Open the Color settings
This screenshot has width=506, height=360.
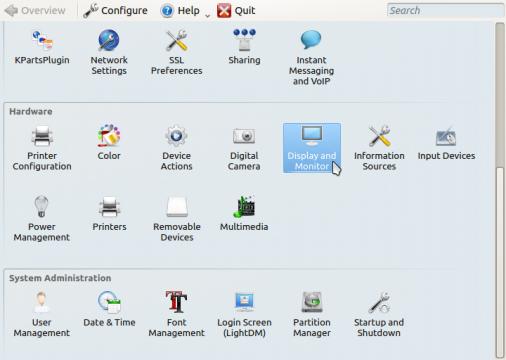[109, 143]
